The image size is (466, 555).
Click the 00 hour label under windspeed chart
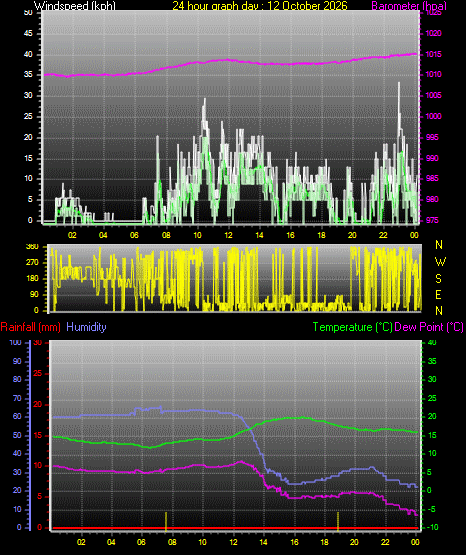coord(414,235)
